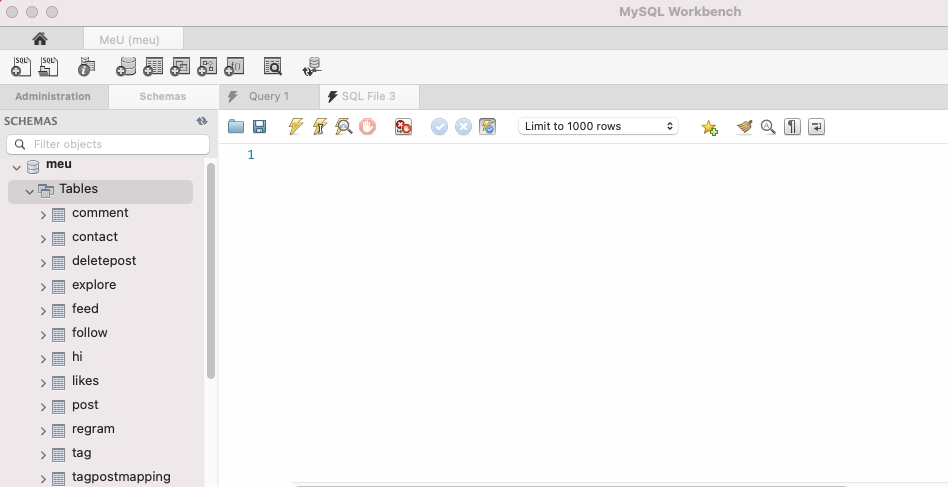Open SQL script file in new tab
Viewport: 948px width, 487px height.
tap(48, 66)
